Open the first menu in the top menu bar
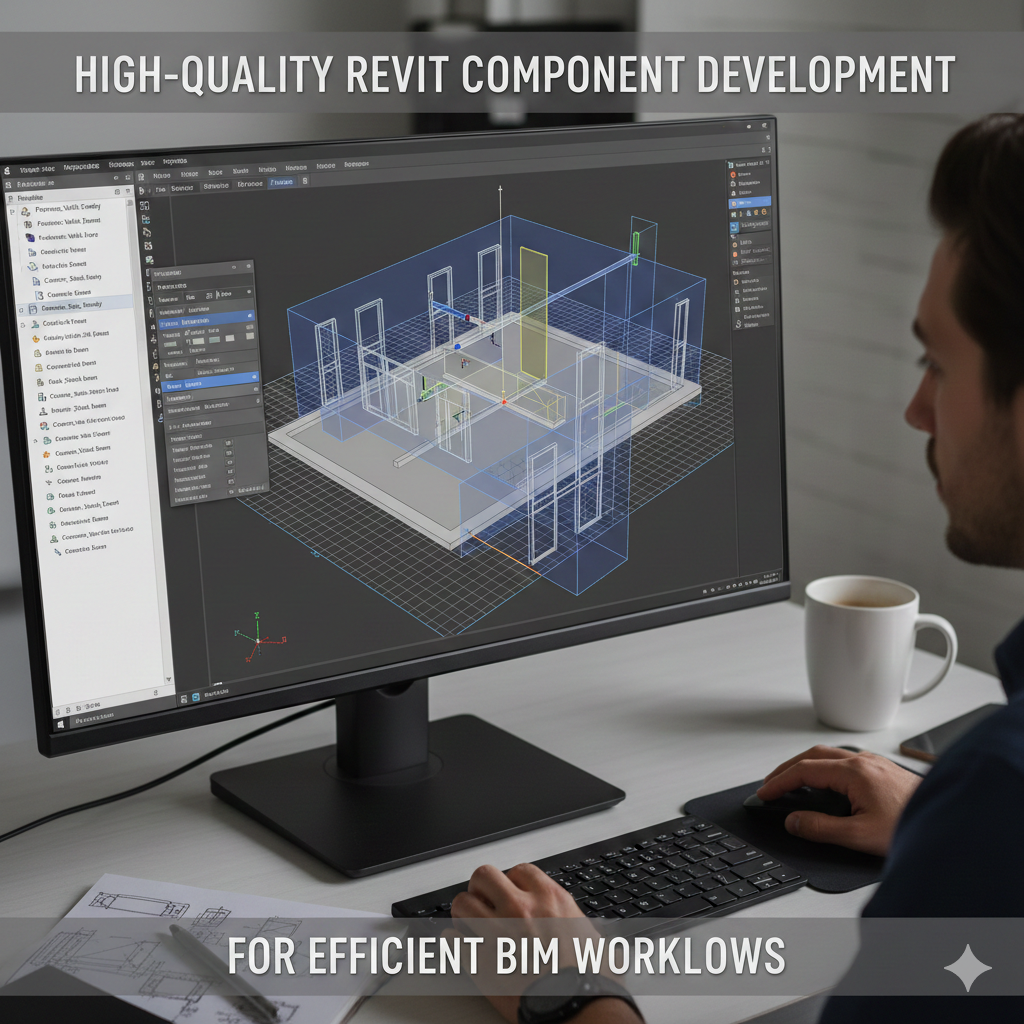This screenshot has height=1024, width=1024. point(35,169)
